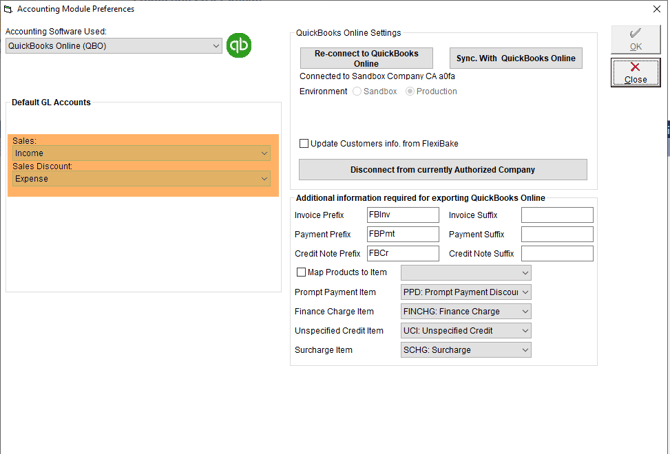The height and width of the screenshot is (454, 670).
Task: Click the Invoice Prefix field
Action: pos(403,215)
